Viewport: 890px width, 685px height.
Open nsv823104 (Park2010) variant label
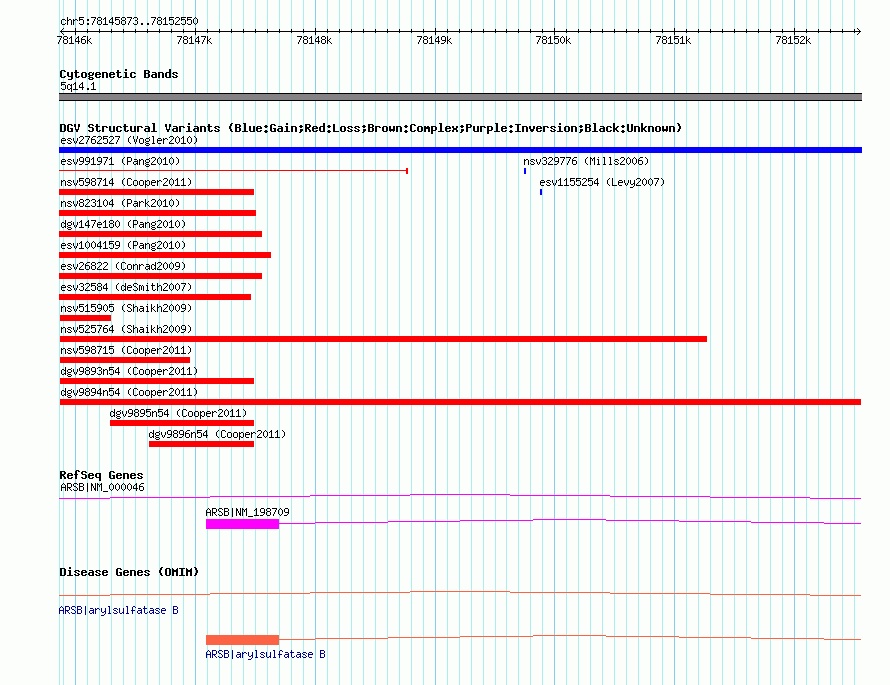tap(120, 203)
